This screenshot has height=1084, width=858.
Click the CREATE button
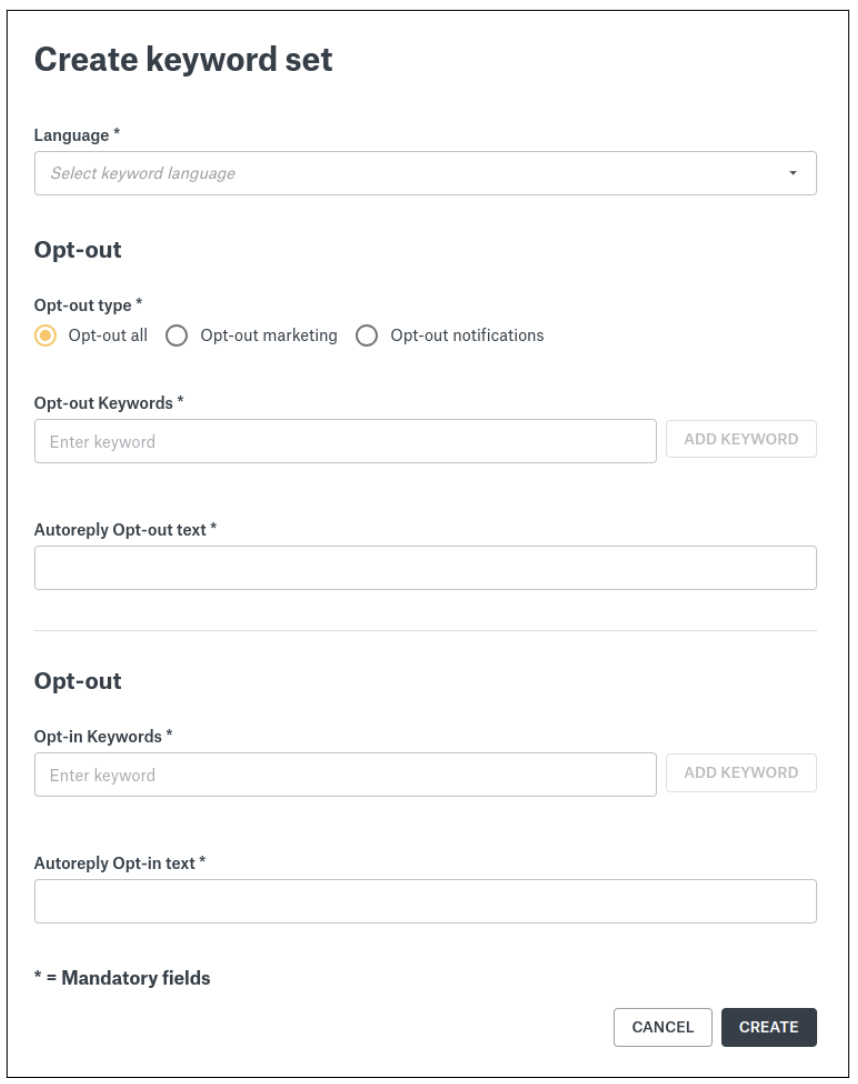(x=768, y=1027)
